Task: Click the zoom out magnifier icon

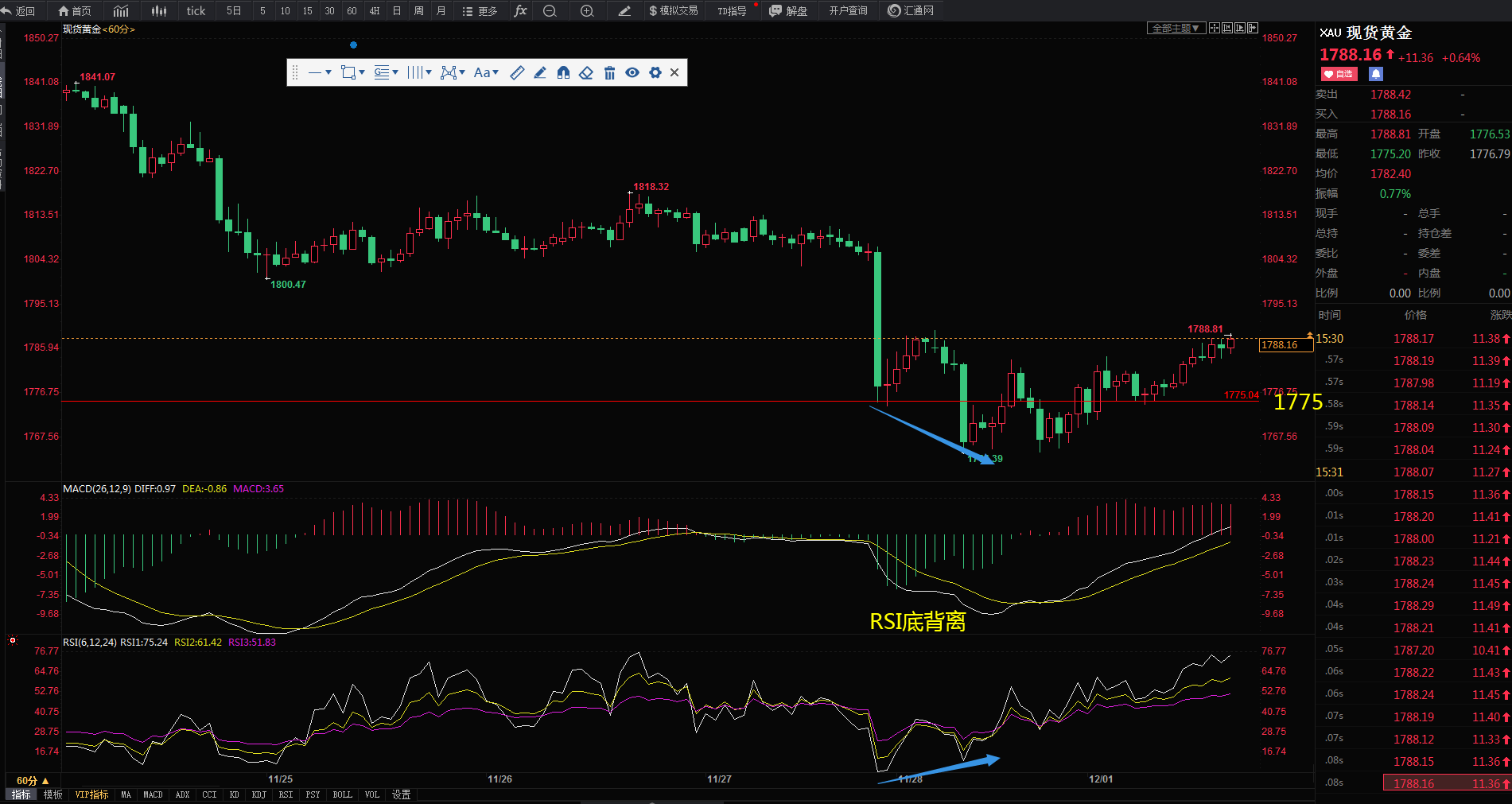Action: tap(550, 11)
